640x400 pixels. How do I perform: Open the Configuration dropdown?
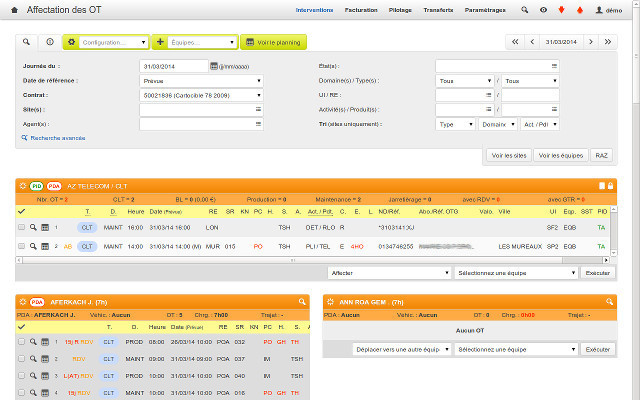(x=113, y=42)
